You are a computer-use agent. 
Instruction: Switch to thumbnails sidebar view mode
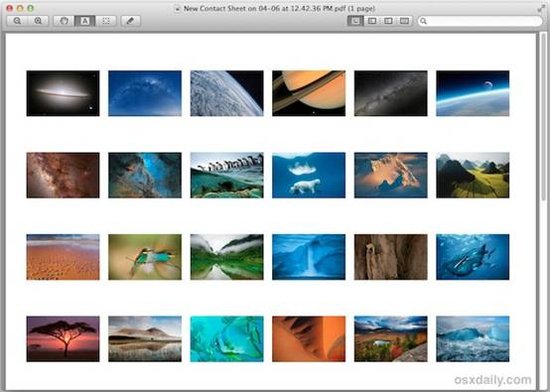click(371, 21)
